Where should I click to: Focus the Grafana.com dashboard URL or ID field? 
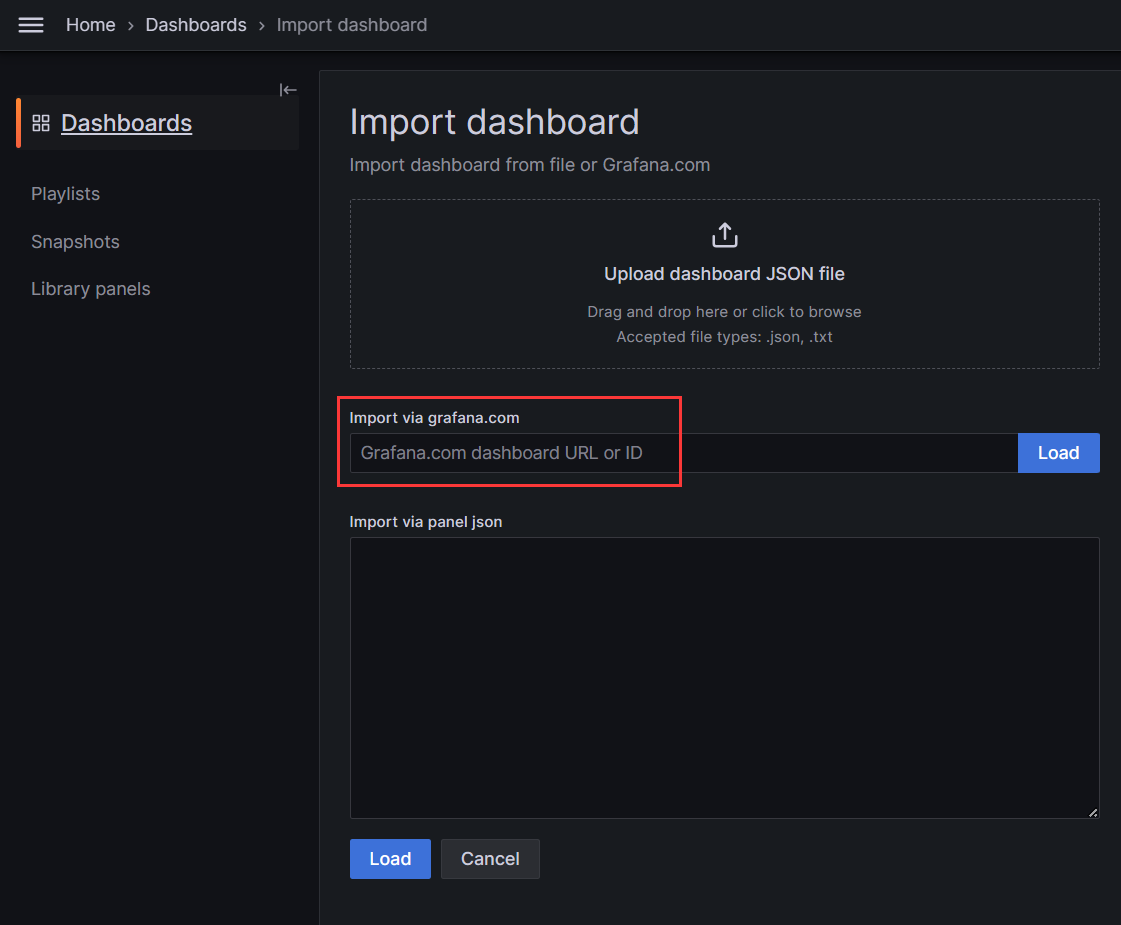pos(683,452)
